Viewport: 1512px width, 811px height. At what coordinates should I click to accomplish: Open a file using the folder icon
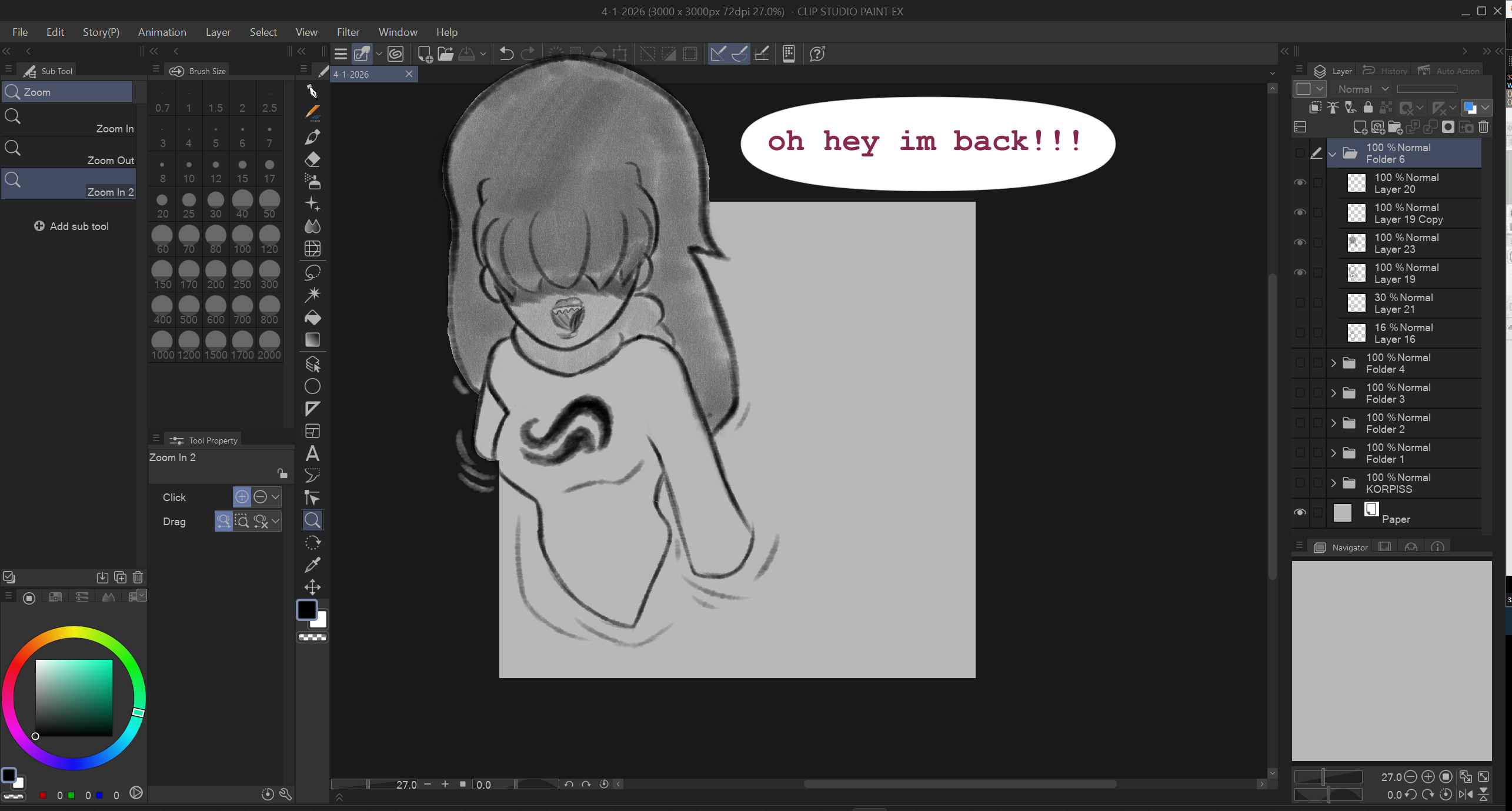[x=446, y=54]
